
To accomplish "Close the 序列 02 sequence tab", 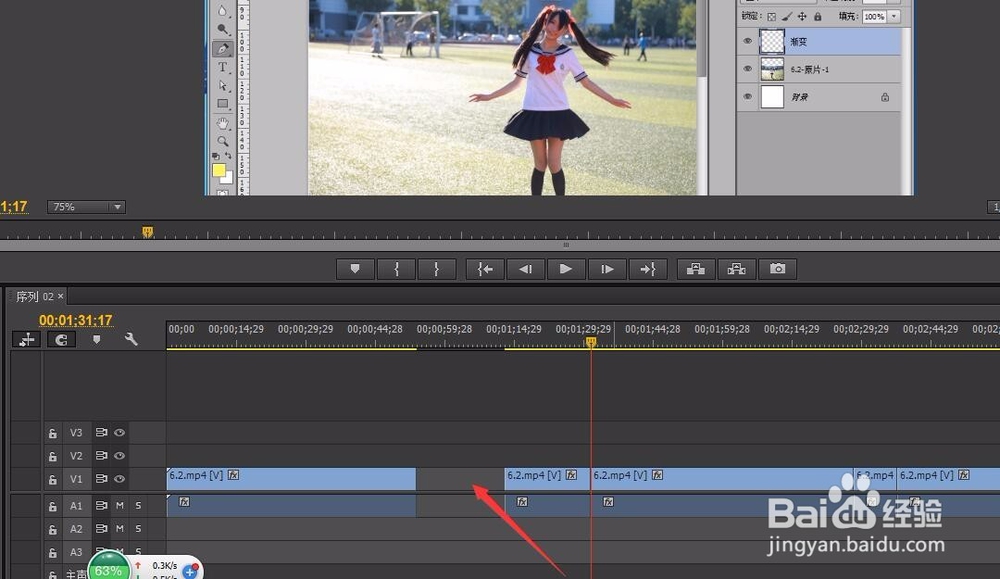I will coord(61,297).
